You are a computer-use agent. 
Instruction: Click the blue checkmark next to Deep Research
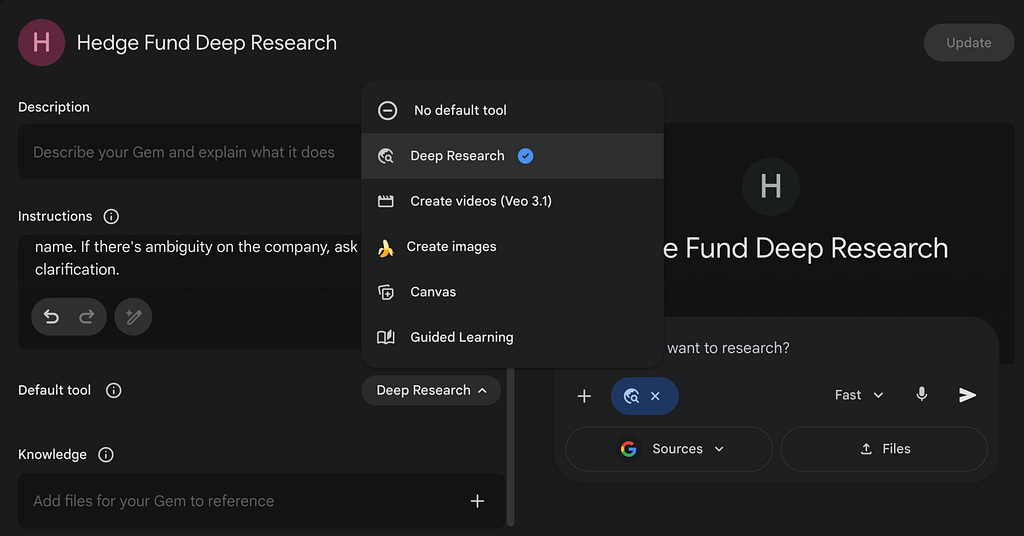[x=526, y=156]
